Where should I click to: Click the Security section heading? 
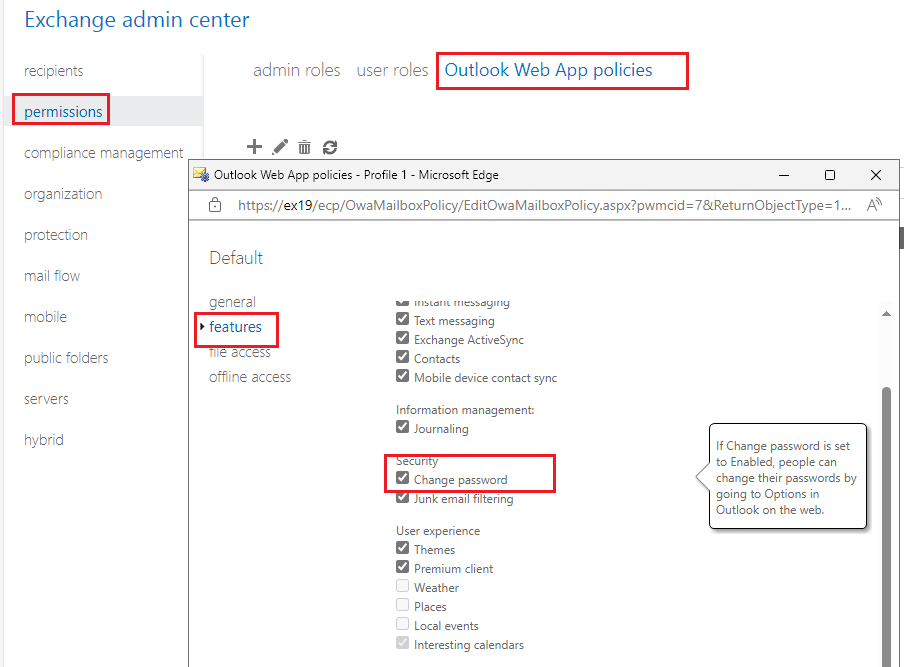417,461
